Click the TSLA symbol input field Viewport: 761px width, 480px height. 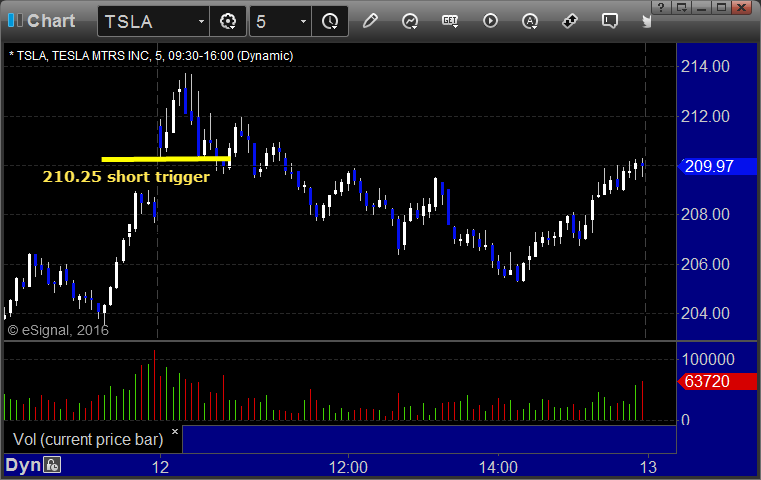point(153,21)
